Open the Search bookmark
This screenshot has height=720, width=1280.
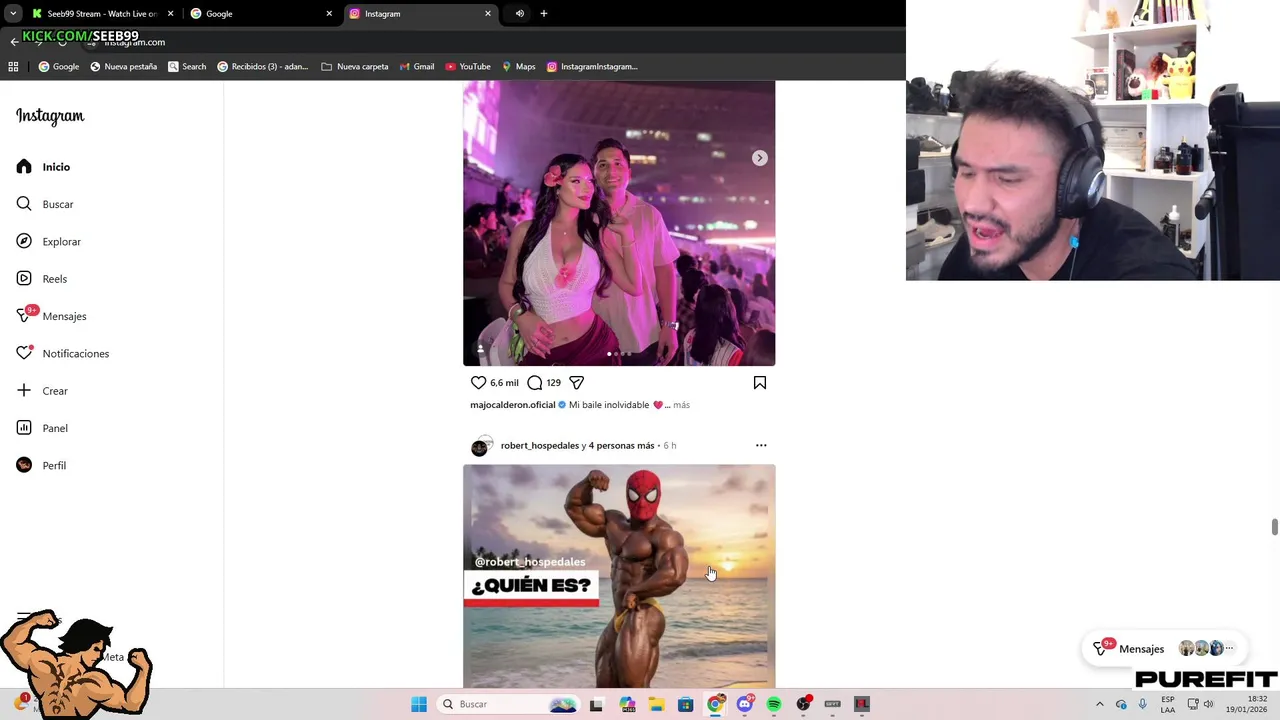tap(187, 66)
